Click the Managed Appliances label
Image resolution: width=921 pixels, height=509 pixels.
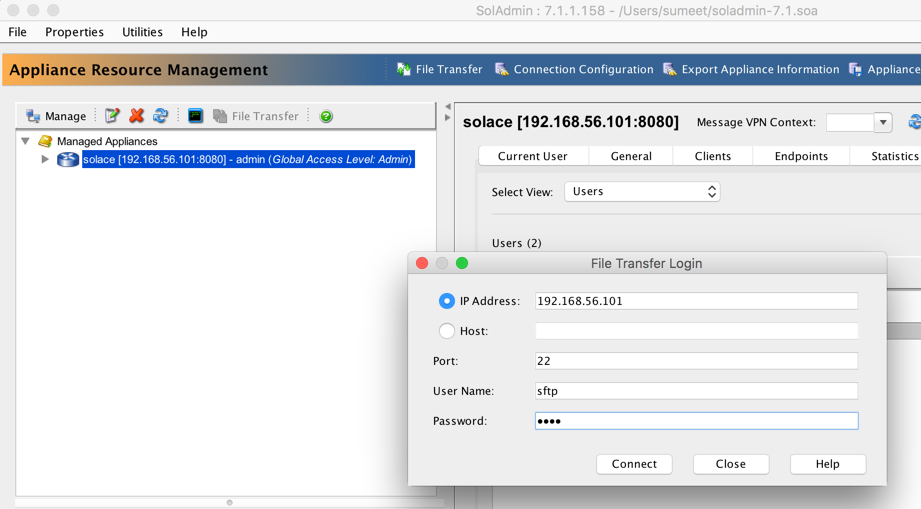pos(107,141)
